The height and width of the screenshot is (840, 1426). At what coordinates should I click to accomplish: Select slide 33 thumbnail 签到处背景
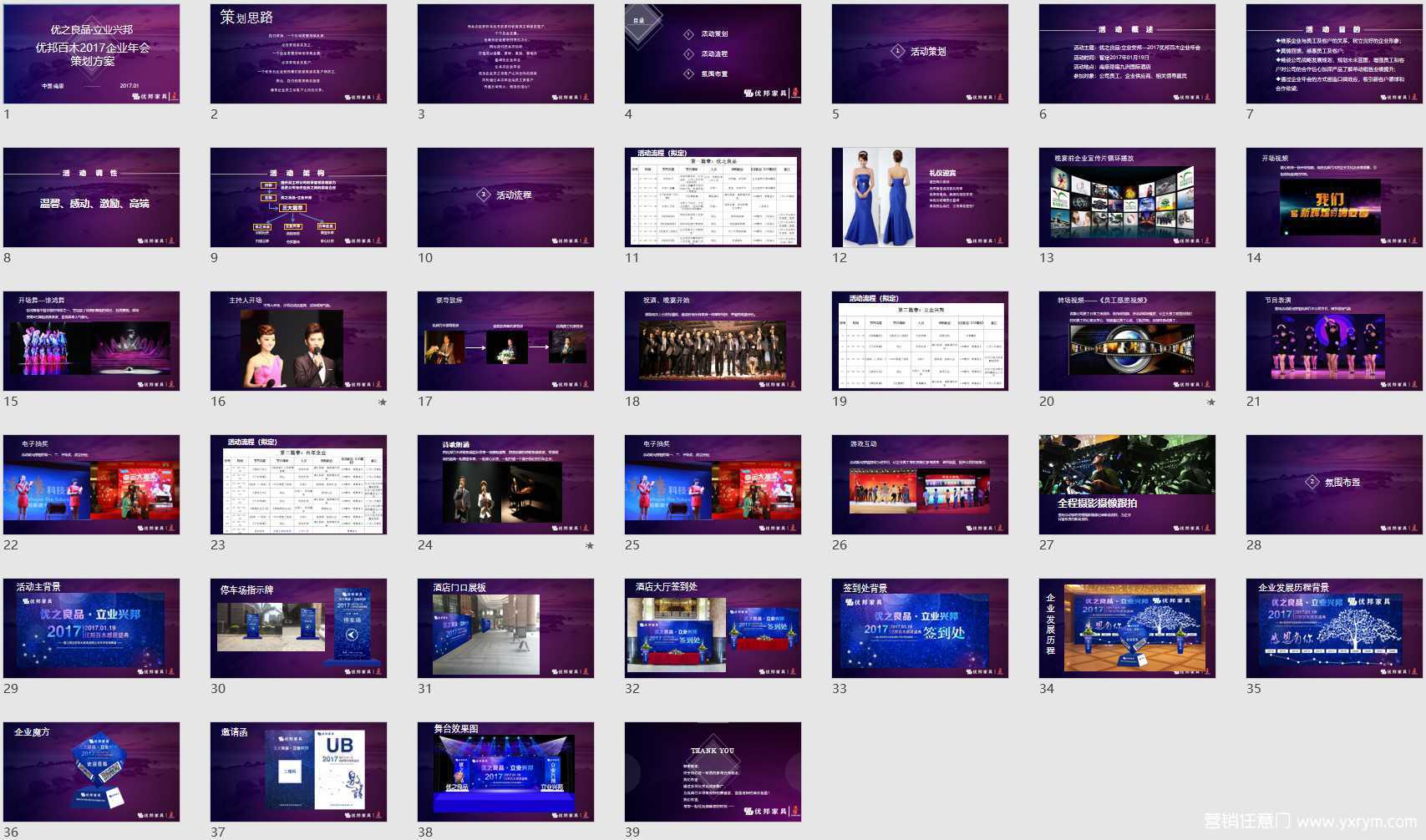[x=921, y=628]
